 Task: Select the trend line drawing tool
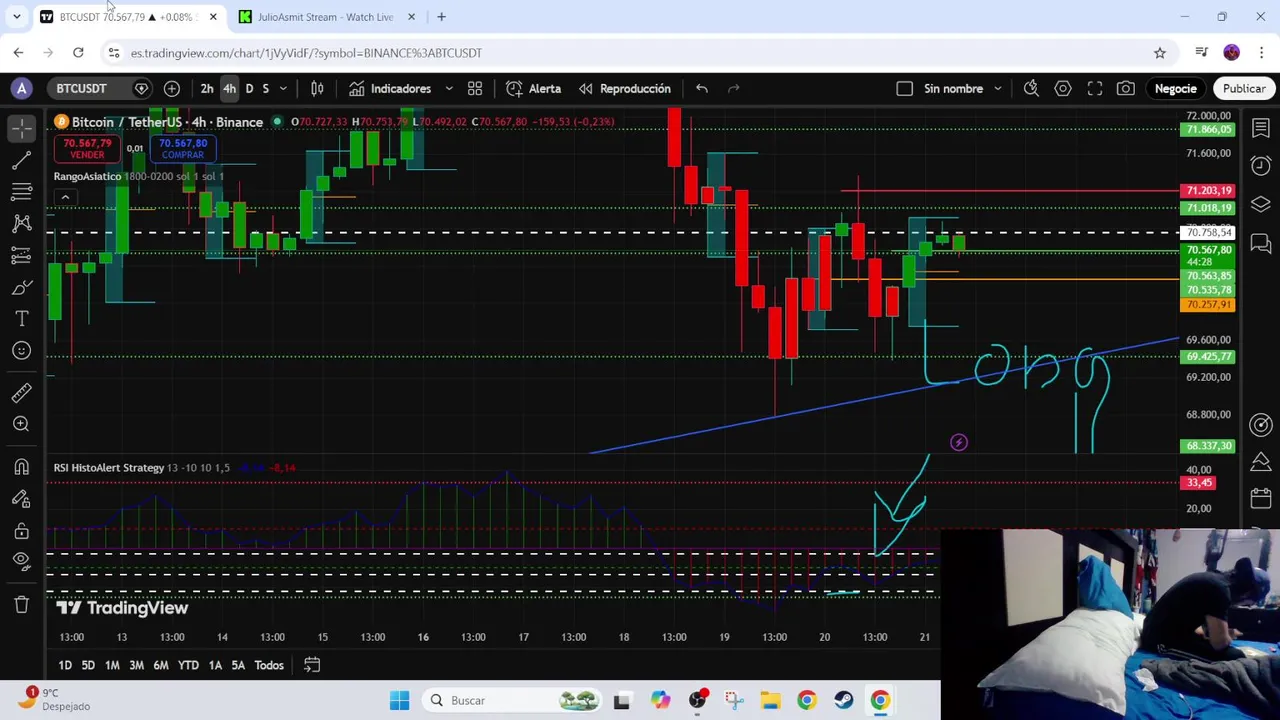(21, 160)
